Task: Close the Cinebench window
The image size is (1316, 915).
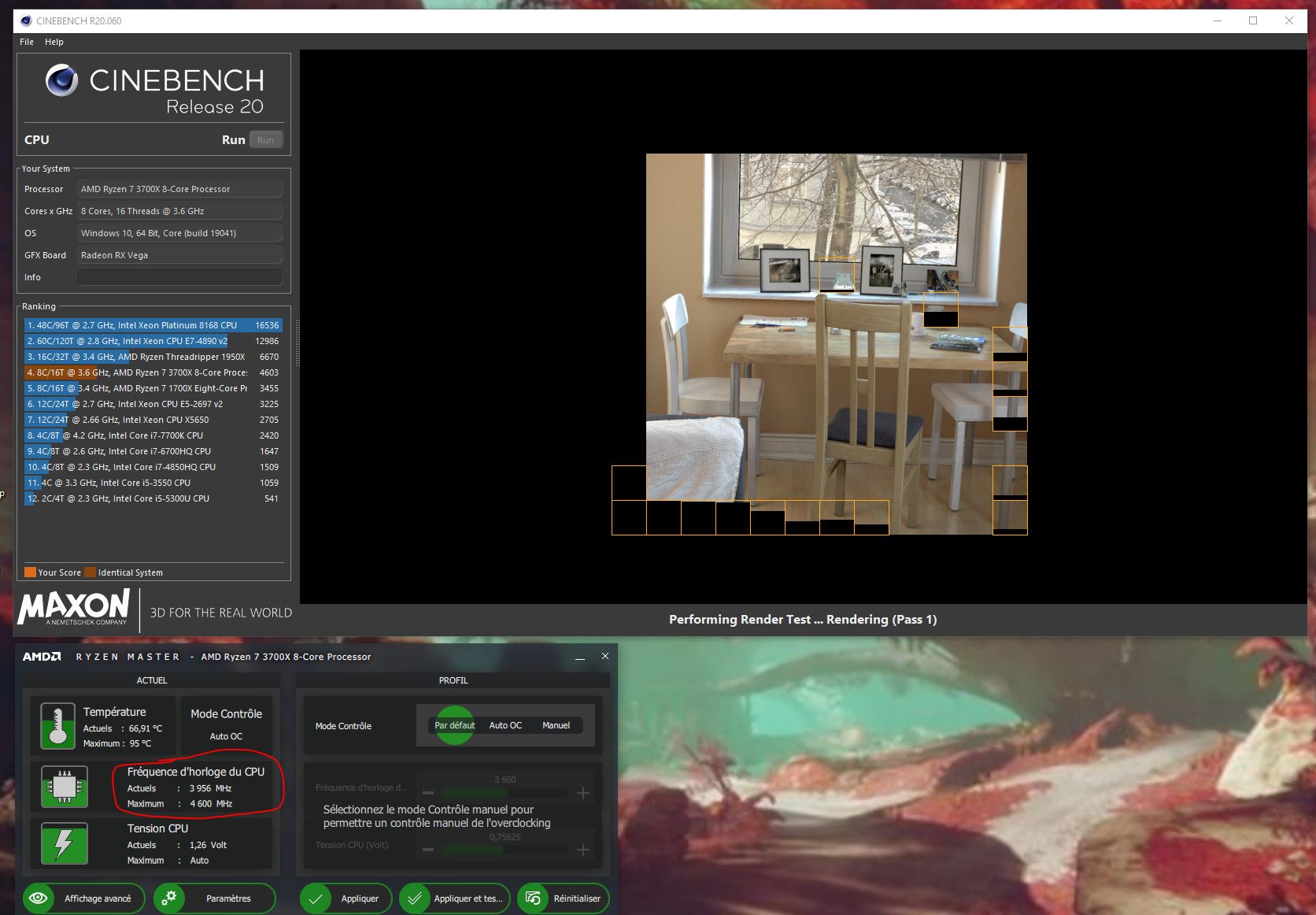Action: pos(1289,20)
